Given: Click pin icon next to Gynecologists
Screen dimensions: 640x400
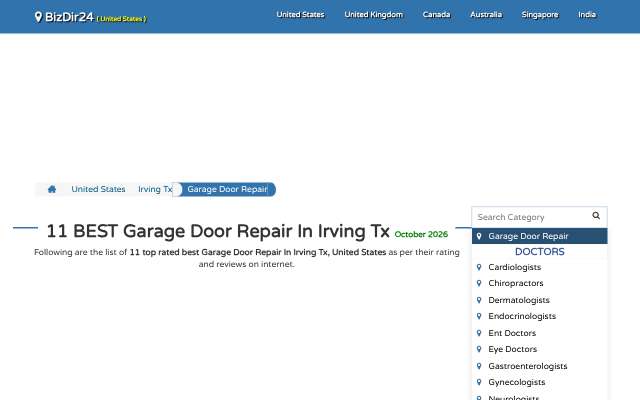Looking at the screenshot, I should (x=479, y=382).
